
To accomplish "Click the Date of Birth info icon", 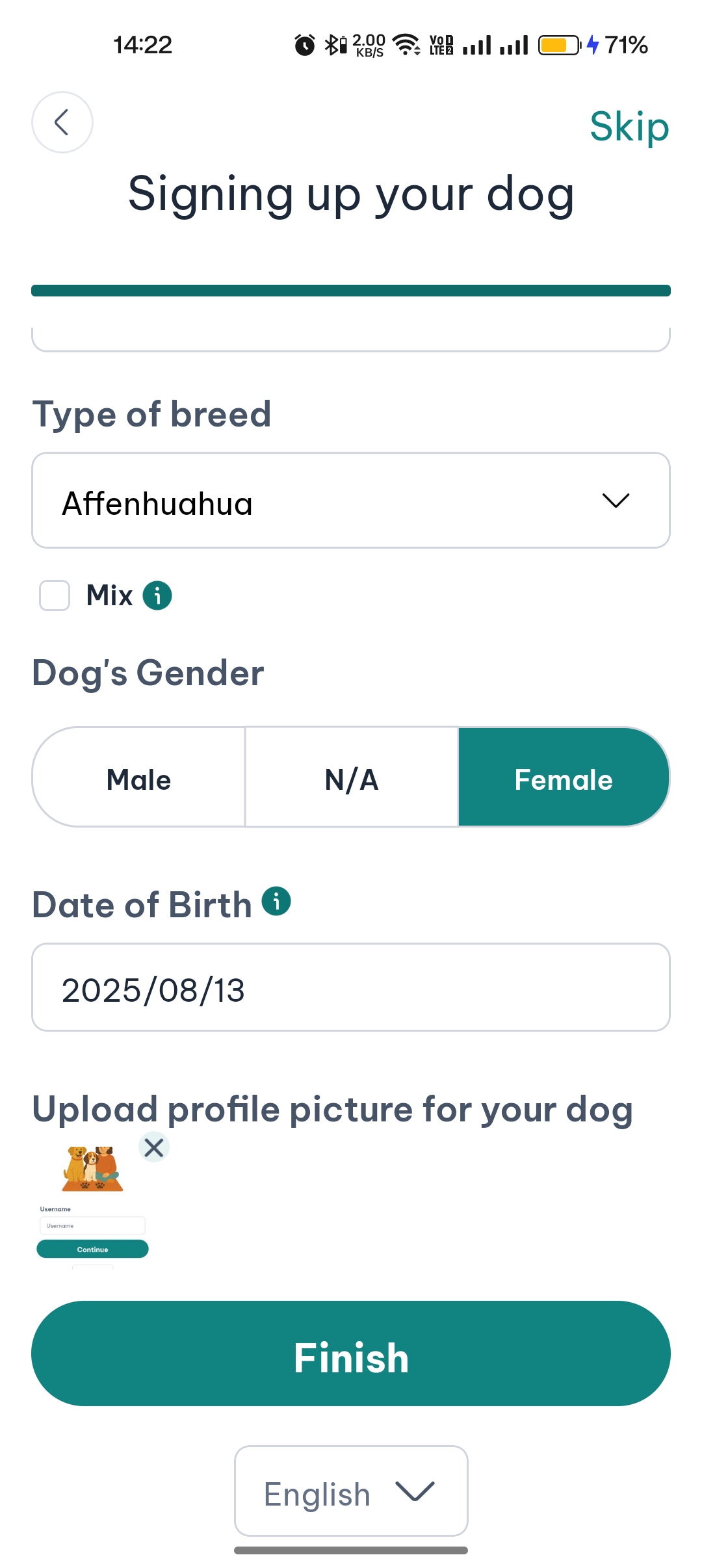I will [x=276, y=902].
